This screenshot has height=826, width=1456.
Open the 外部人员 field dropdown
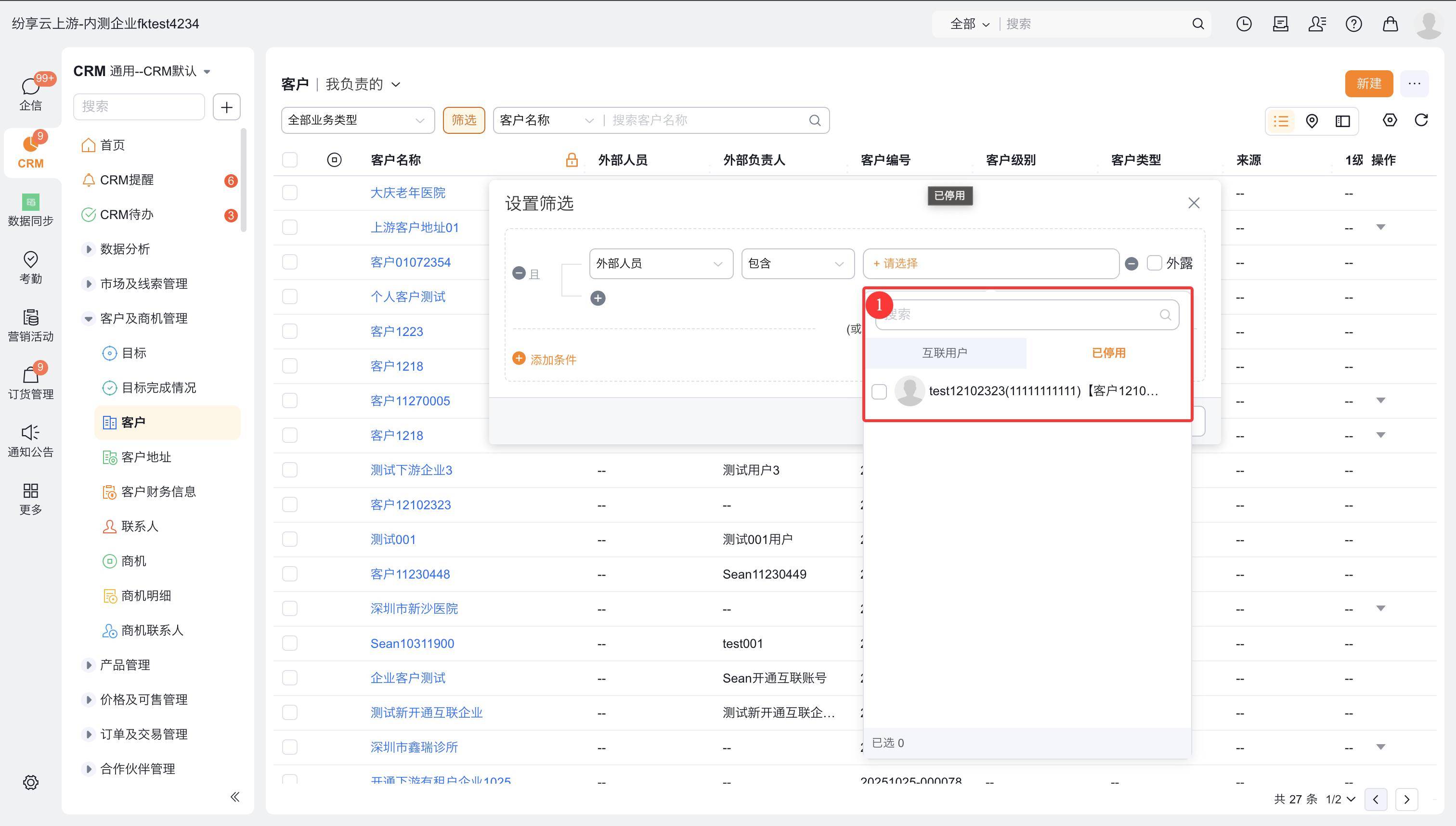click(661, 264)
